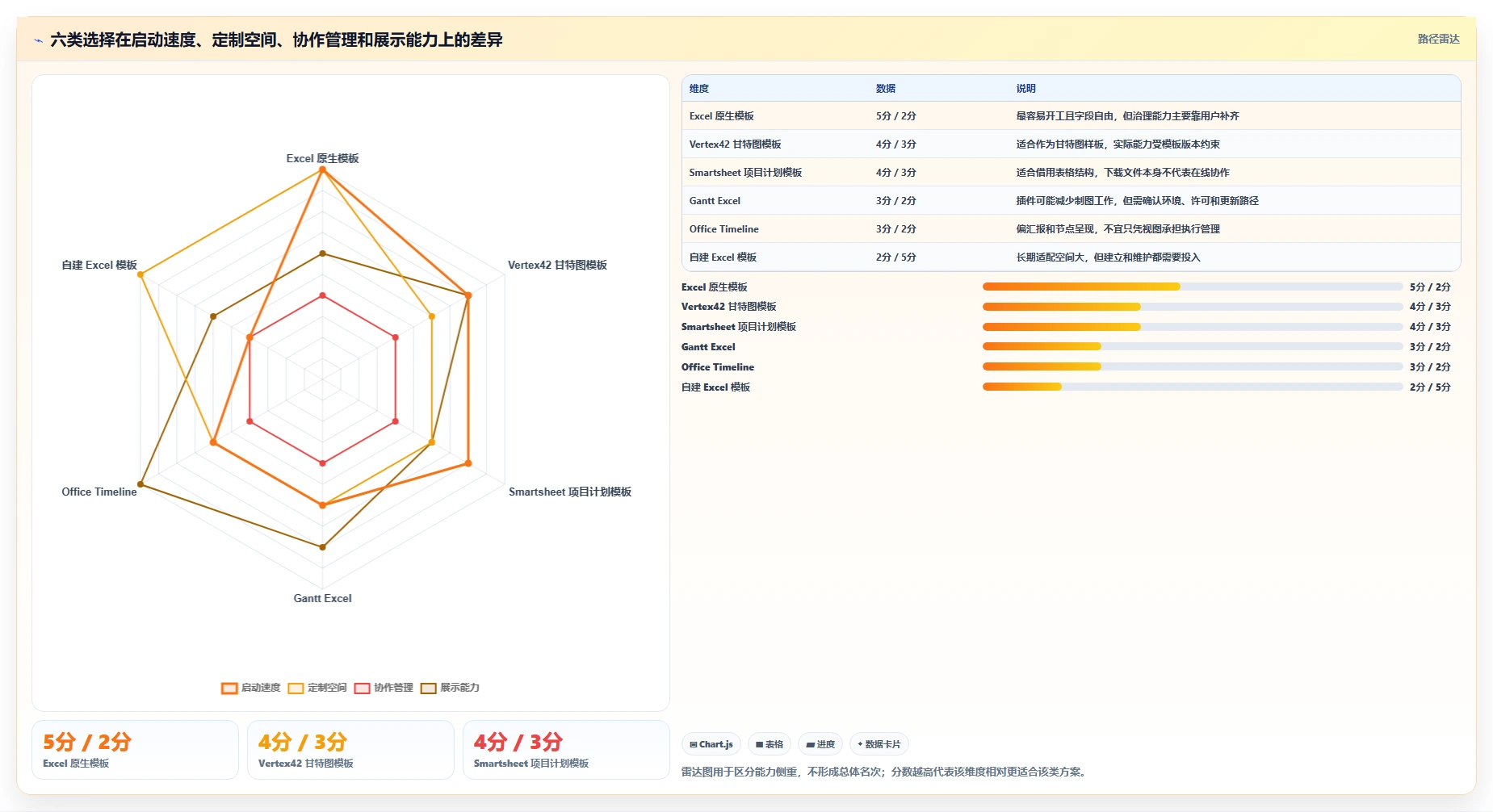Click the Excel 原生模板 radar axis label

(x=322, y=158)
